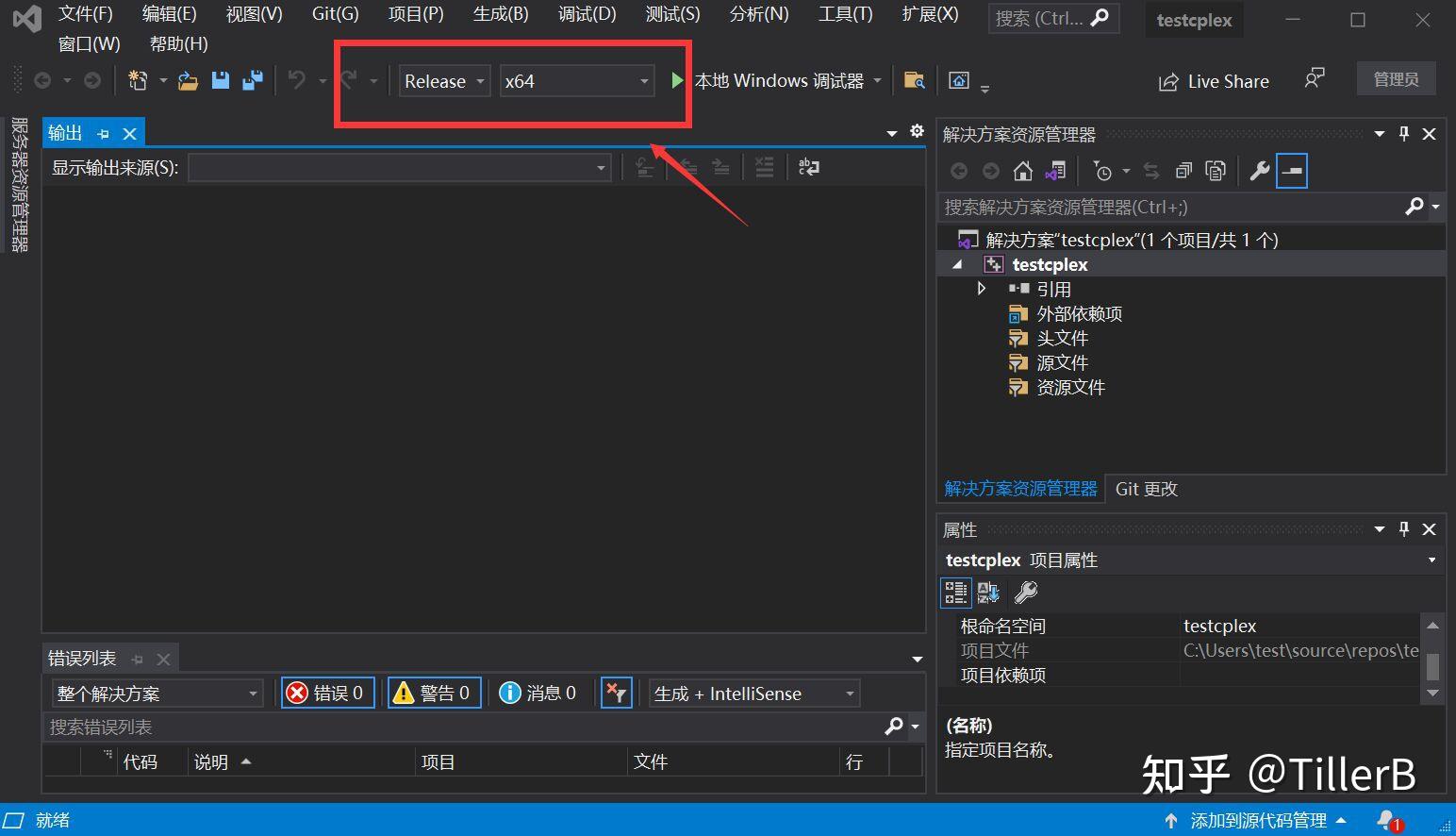Open the Release configuration dropdown
This screenshot has height=836, width=1456.
[480, 81]
